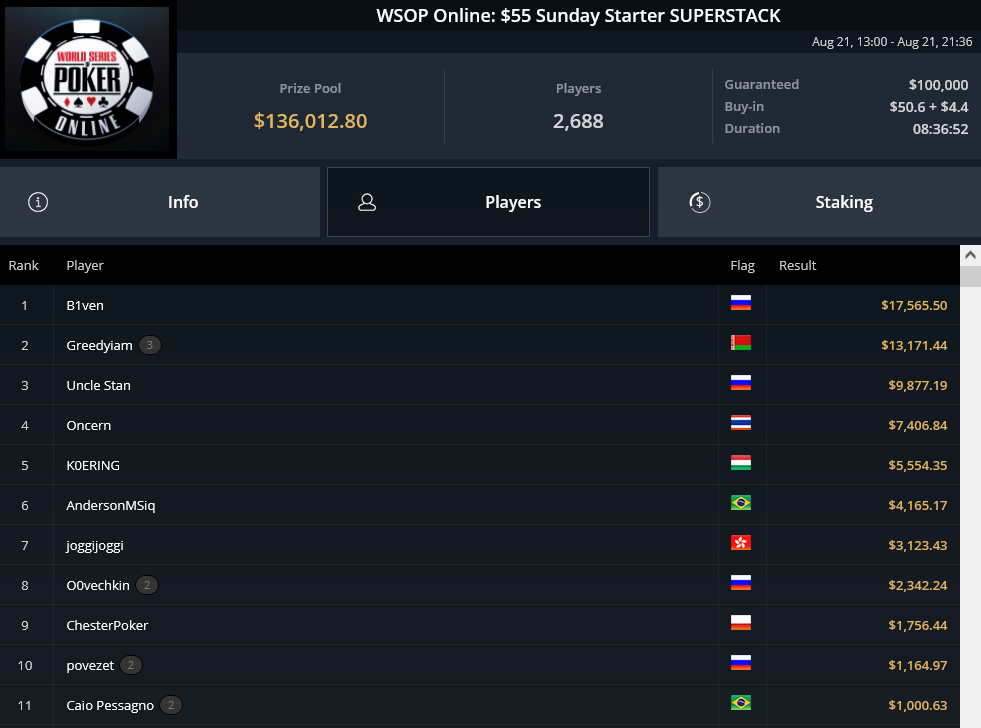Click Caio Pessagno's re-entry count badge
Image resolution: width=981 pixels, height=728 pixels.
[x=171, y=705]
